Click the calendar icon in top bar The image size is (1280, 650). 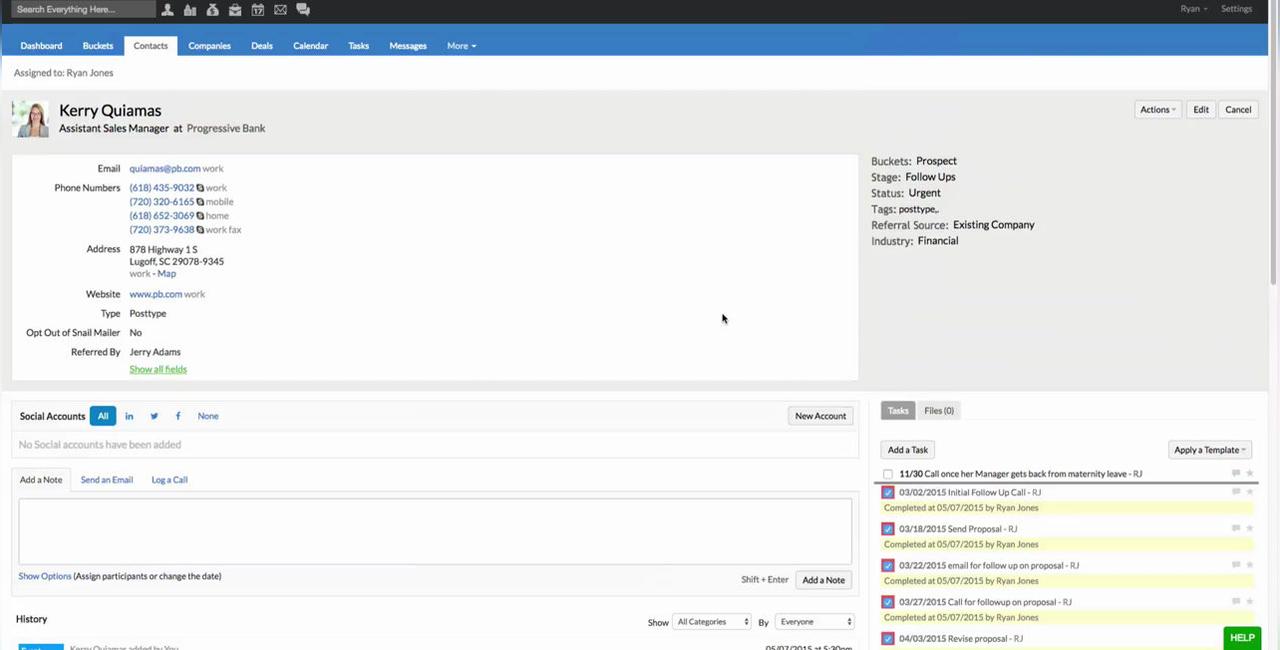pos(258,10)
